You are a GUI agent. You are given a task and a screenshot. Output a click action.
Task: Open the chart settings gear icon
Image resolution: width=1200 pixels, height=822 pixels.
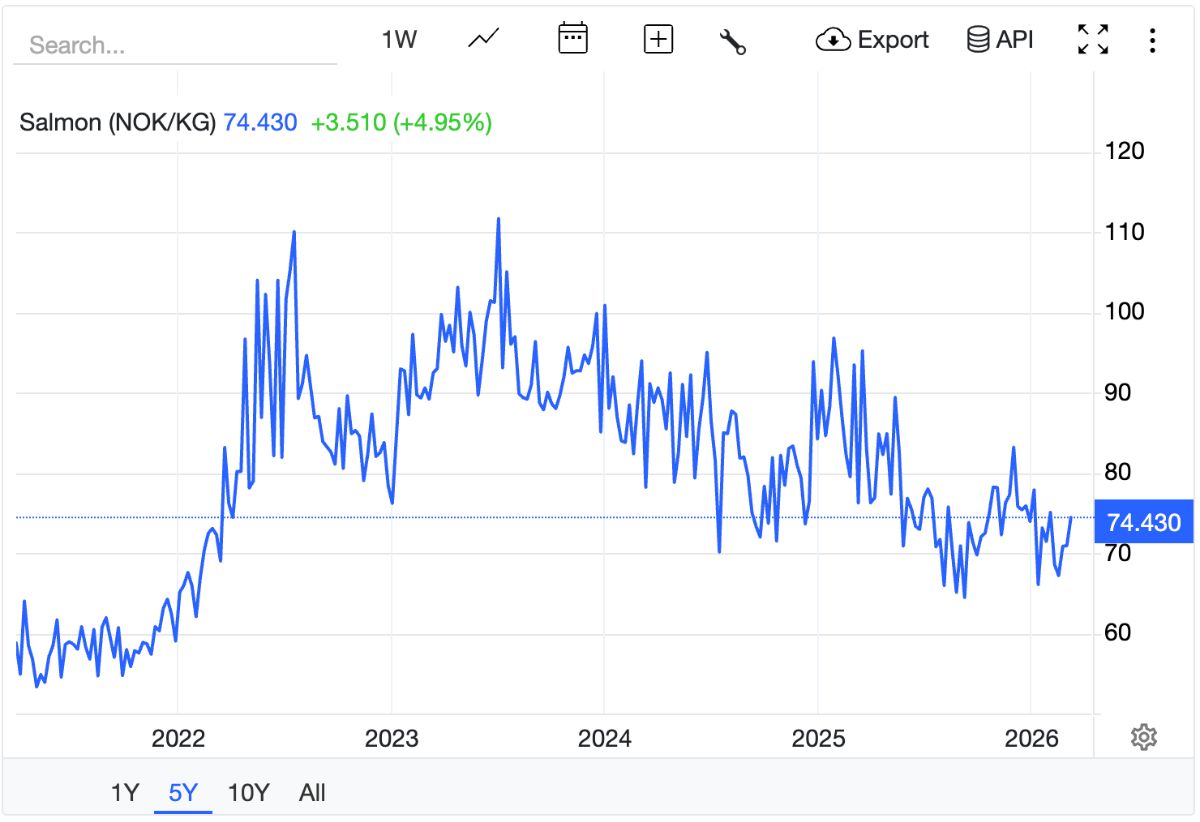pos(1143,738)
